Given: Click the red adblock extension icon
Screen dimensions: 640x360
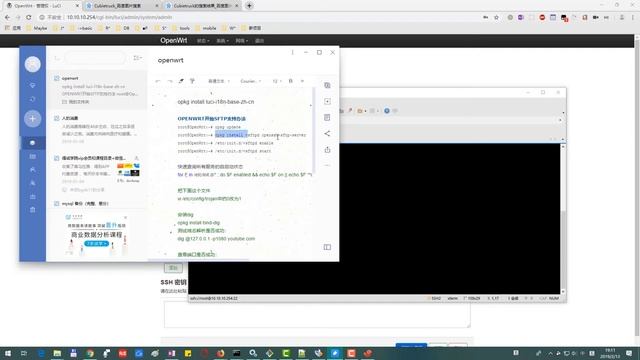Looking at the screenshot, I should point(542,18).
